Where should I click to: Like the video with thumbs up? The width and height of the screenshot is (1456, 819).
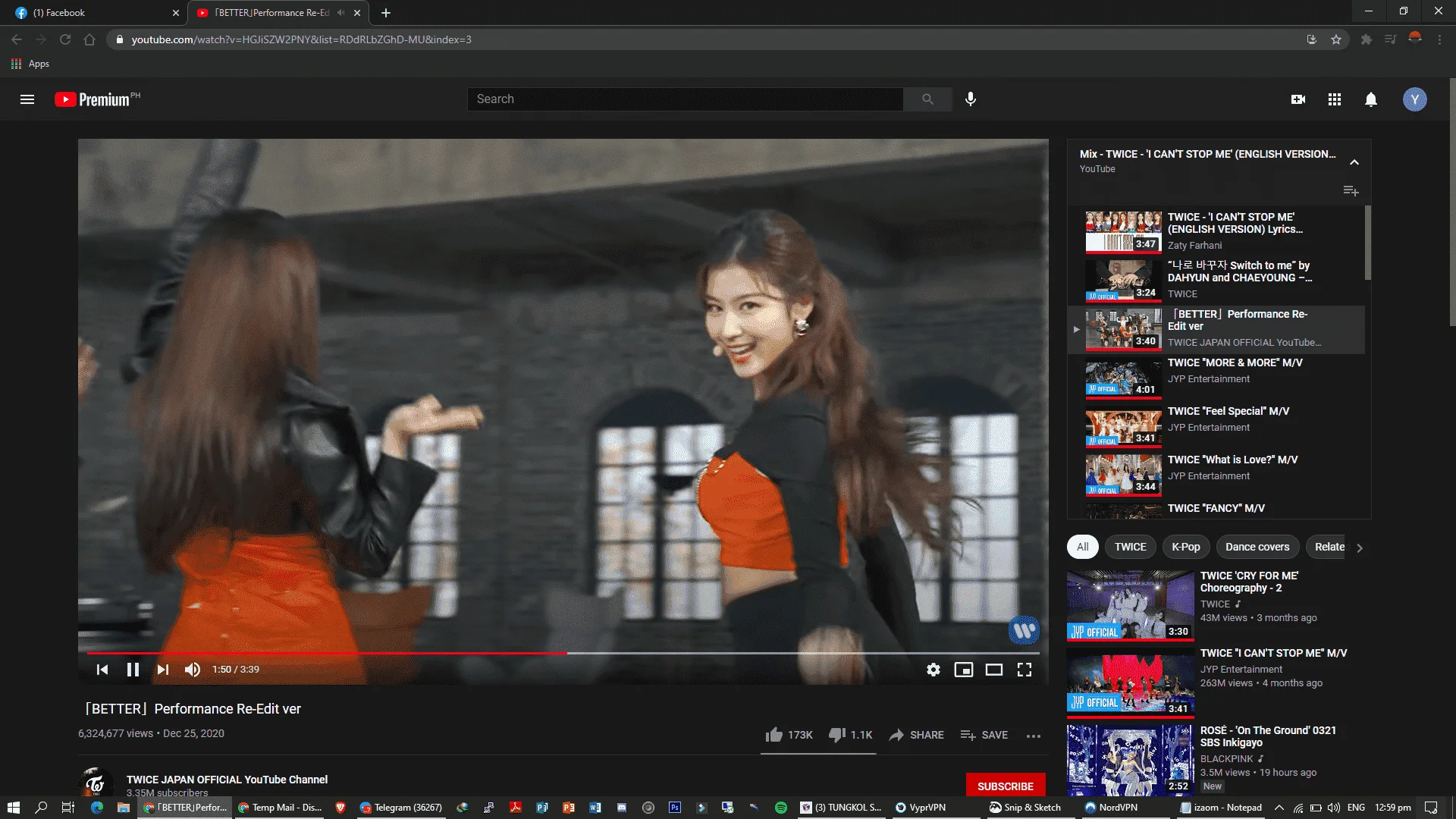[789, 735]
